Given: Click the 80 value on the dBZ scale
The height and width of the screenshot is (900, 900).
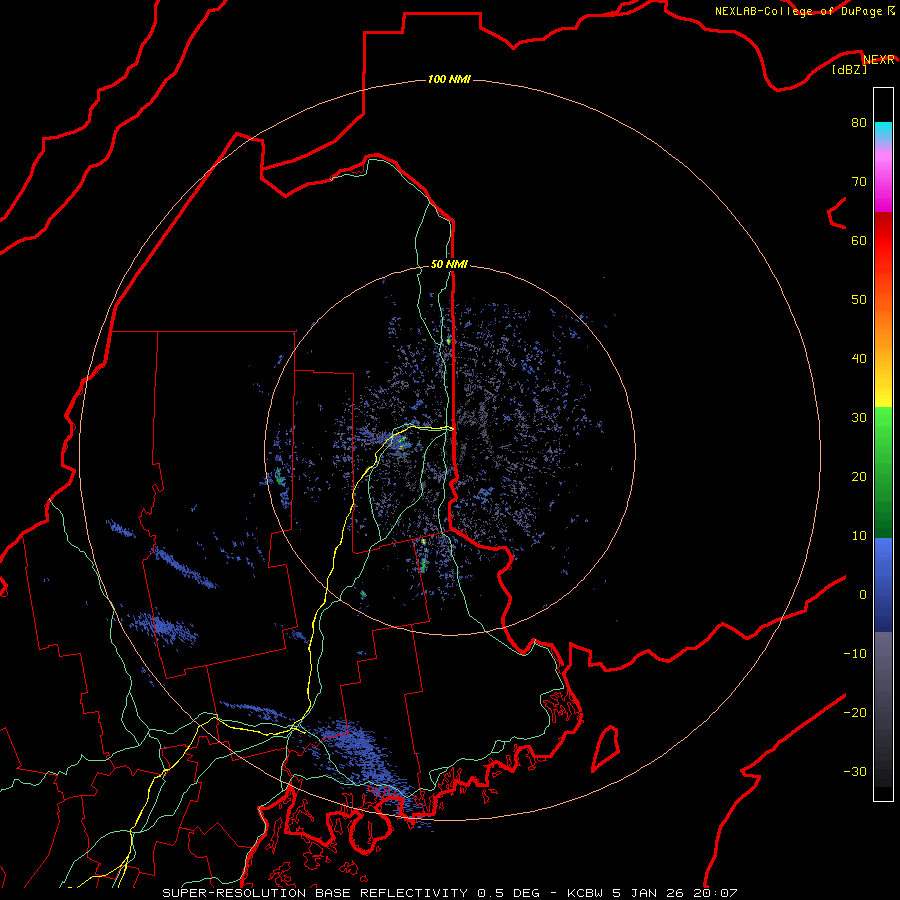Looking at the screenshot, I should click(x=859, y=122).
